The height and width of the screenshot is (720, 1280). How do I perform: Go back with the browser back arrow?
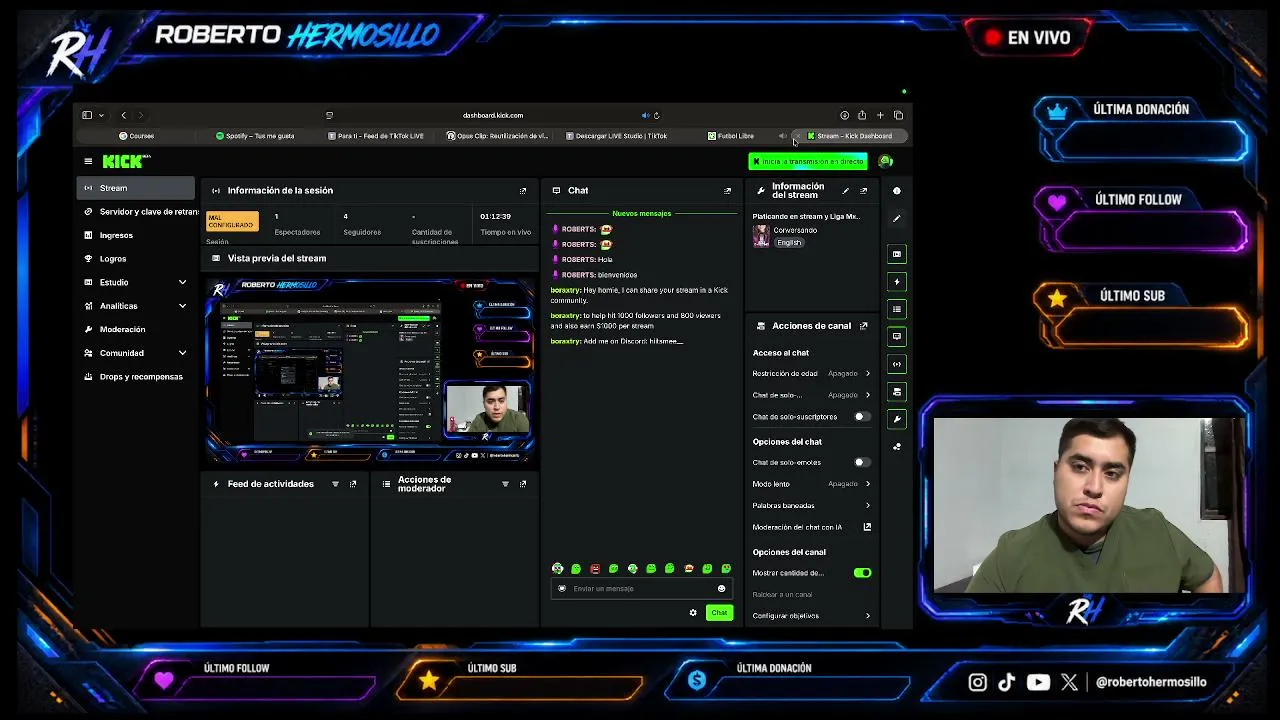123,115
